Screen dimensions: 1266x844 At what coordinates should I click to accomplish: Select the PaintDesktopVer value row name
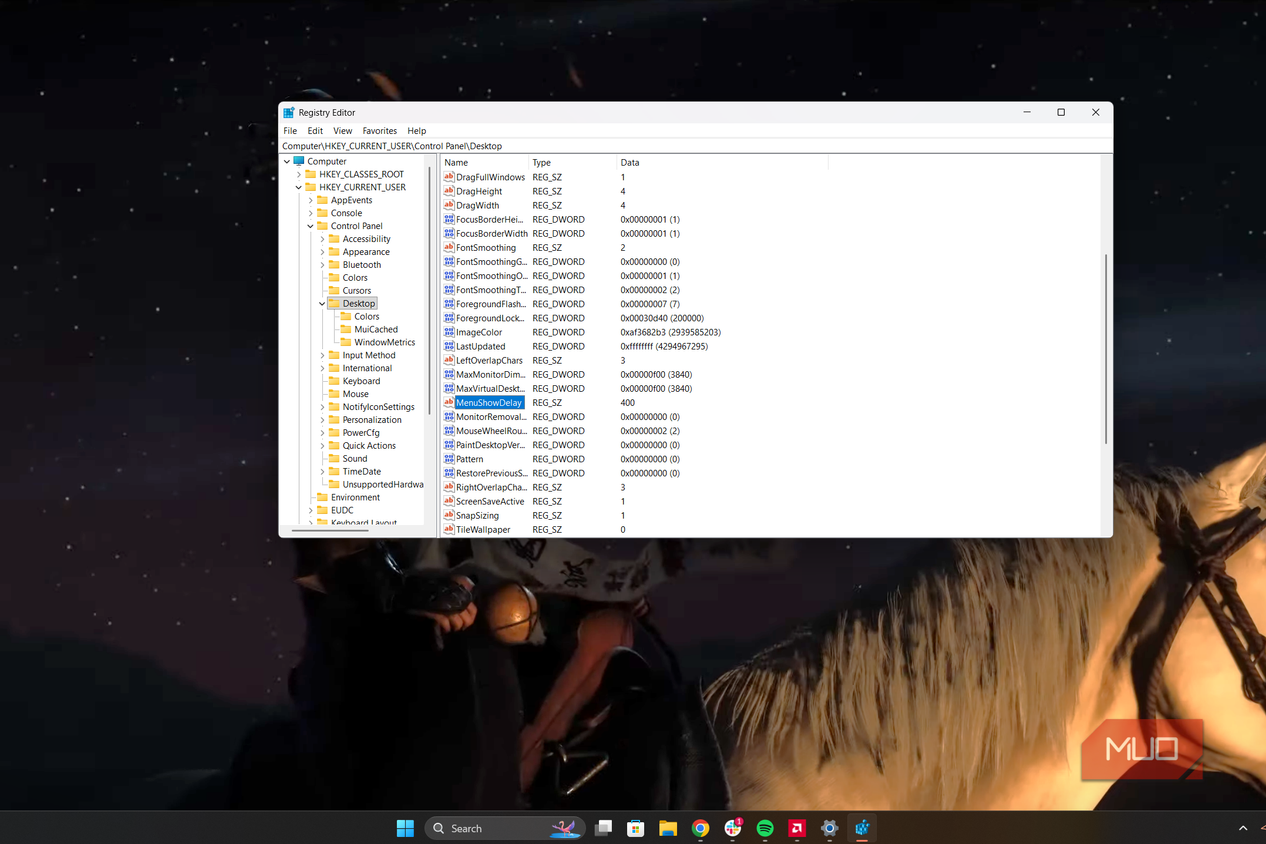pos(490,445)
